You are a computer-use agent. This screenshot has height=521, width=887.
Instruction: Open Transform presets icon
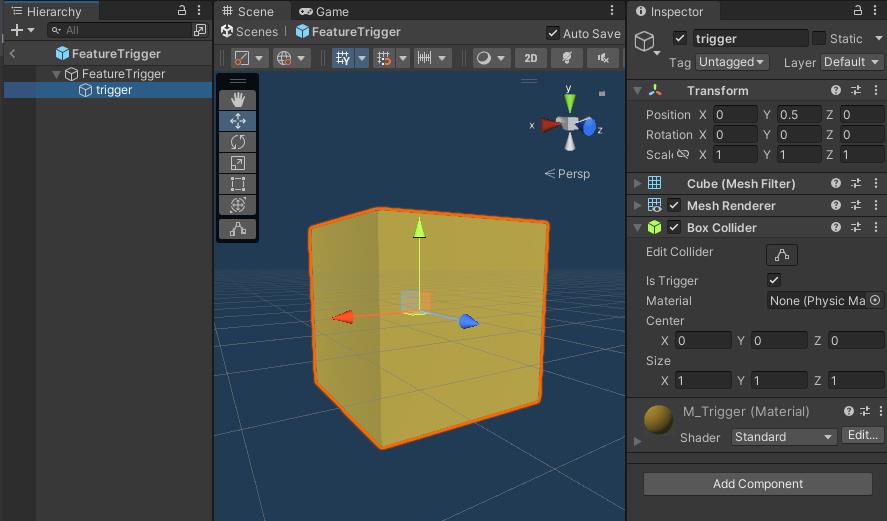click(x=856, y=91)
